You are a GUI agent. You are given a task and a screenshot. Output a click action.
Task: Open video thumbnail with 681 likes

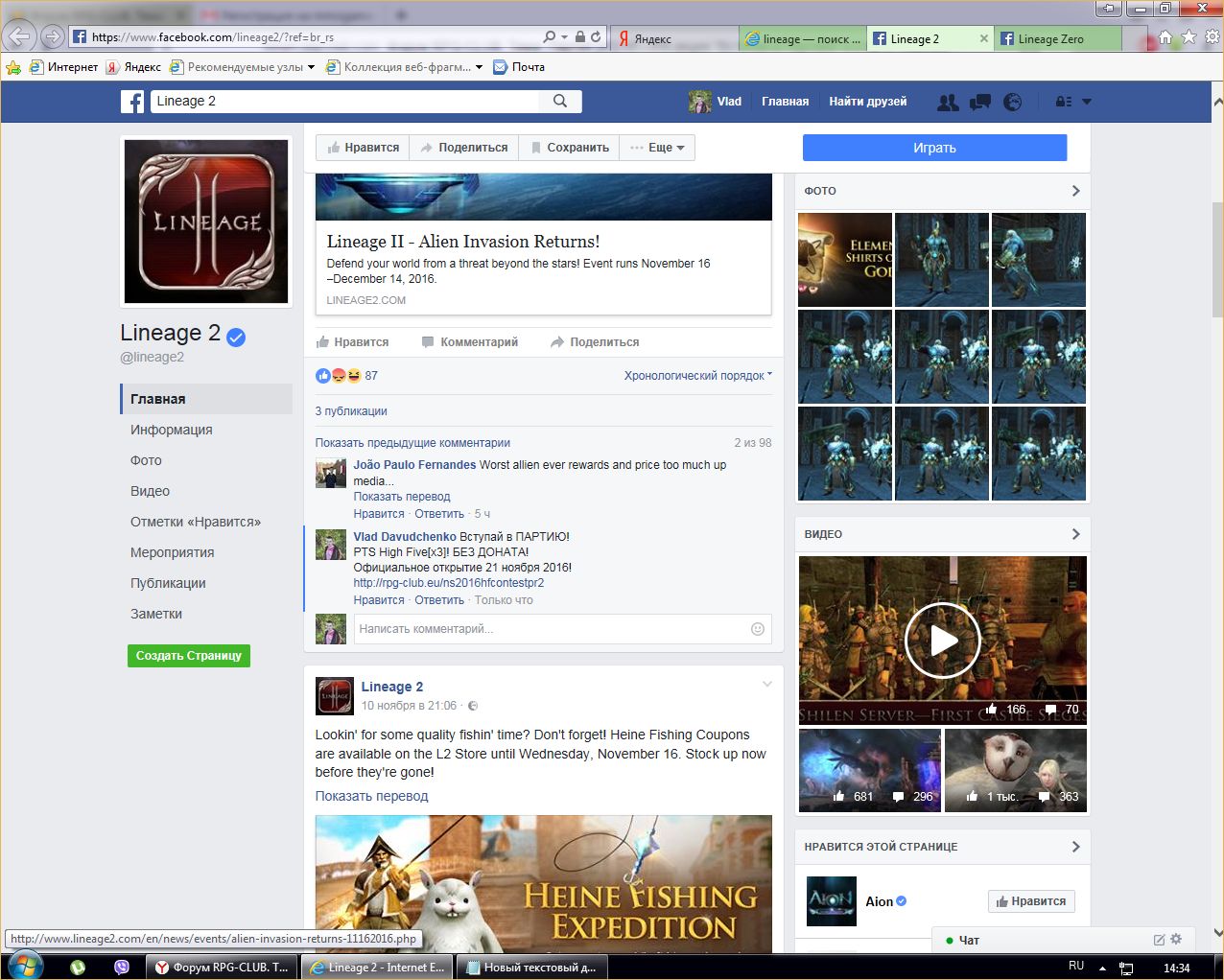[869, 770]
